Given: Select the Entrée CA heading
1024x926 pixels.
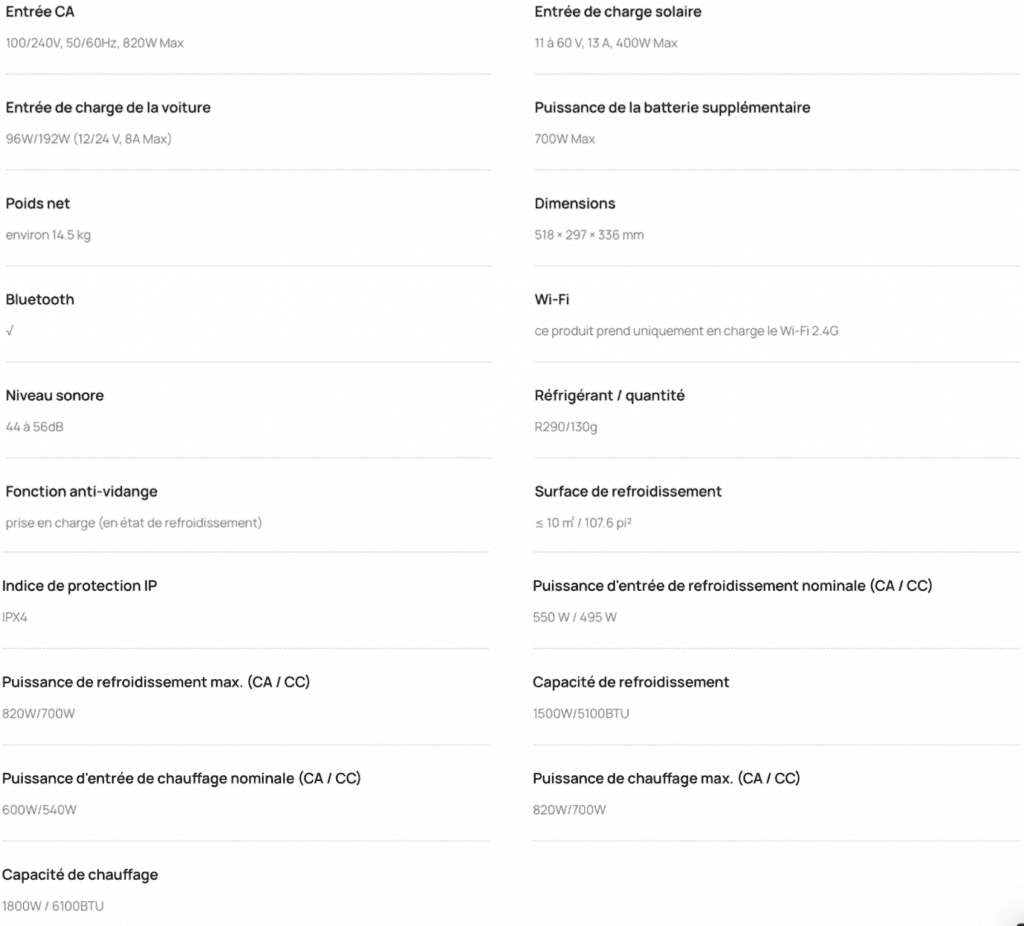Looking at the screenshot, I should click(x=40, y=12).
